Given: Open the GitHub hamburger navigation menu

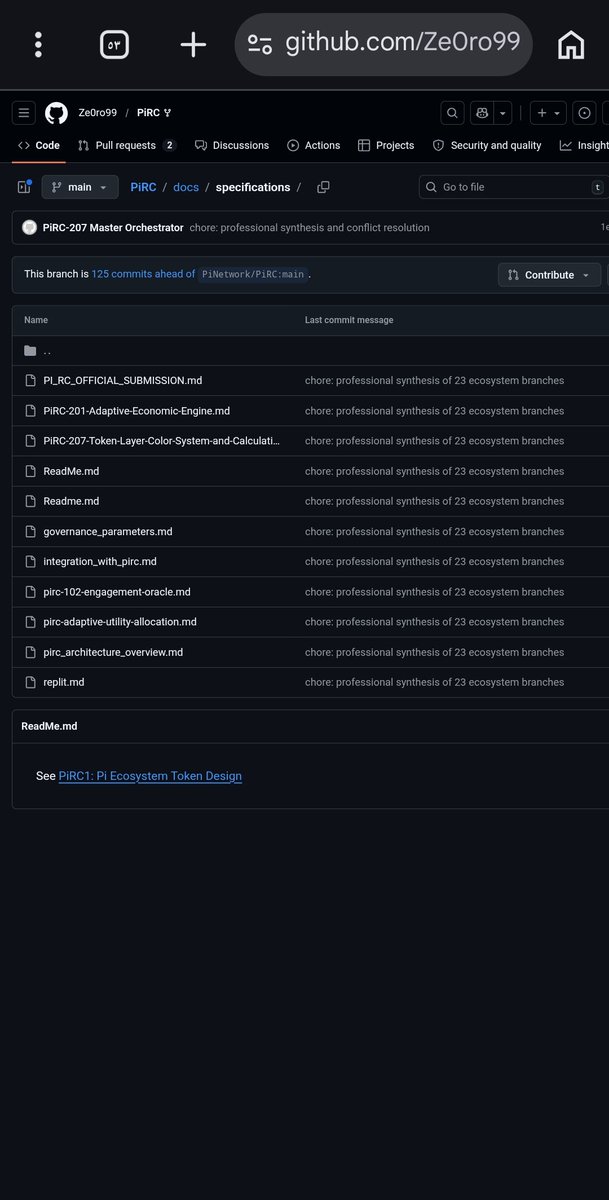Looking at the screenshot, I should point(24,113).
